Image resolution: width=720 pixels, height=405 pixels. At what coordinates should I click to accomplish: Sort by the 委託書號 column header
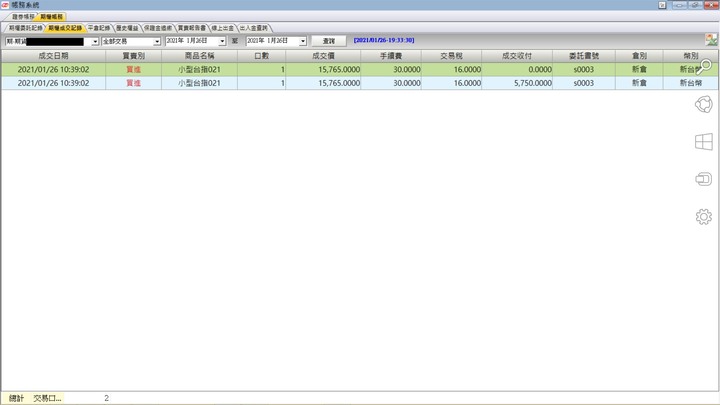[584, 56]
